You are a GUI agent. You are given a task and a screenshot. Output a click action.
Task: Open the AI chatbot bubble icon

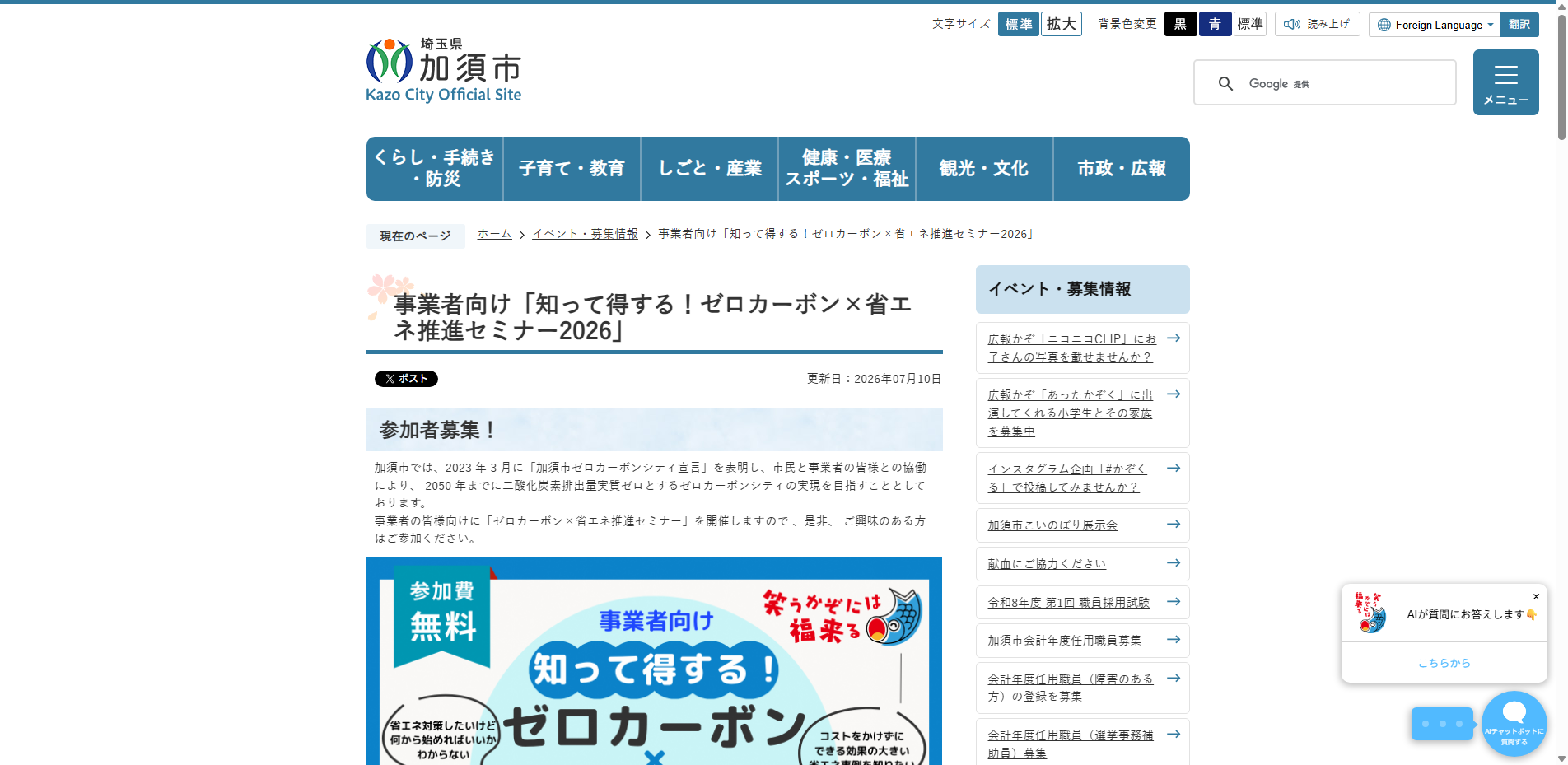[x=1514, y=723]
